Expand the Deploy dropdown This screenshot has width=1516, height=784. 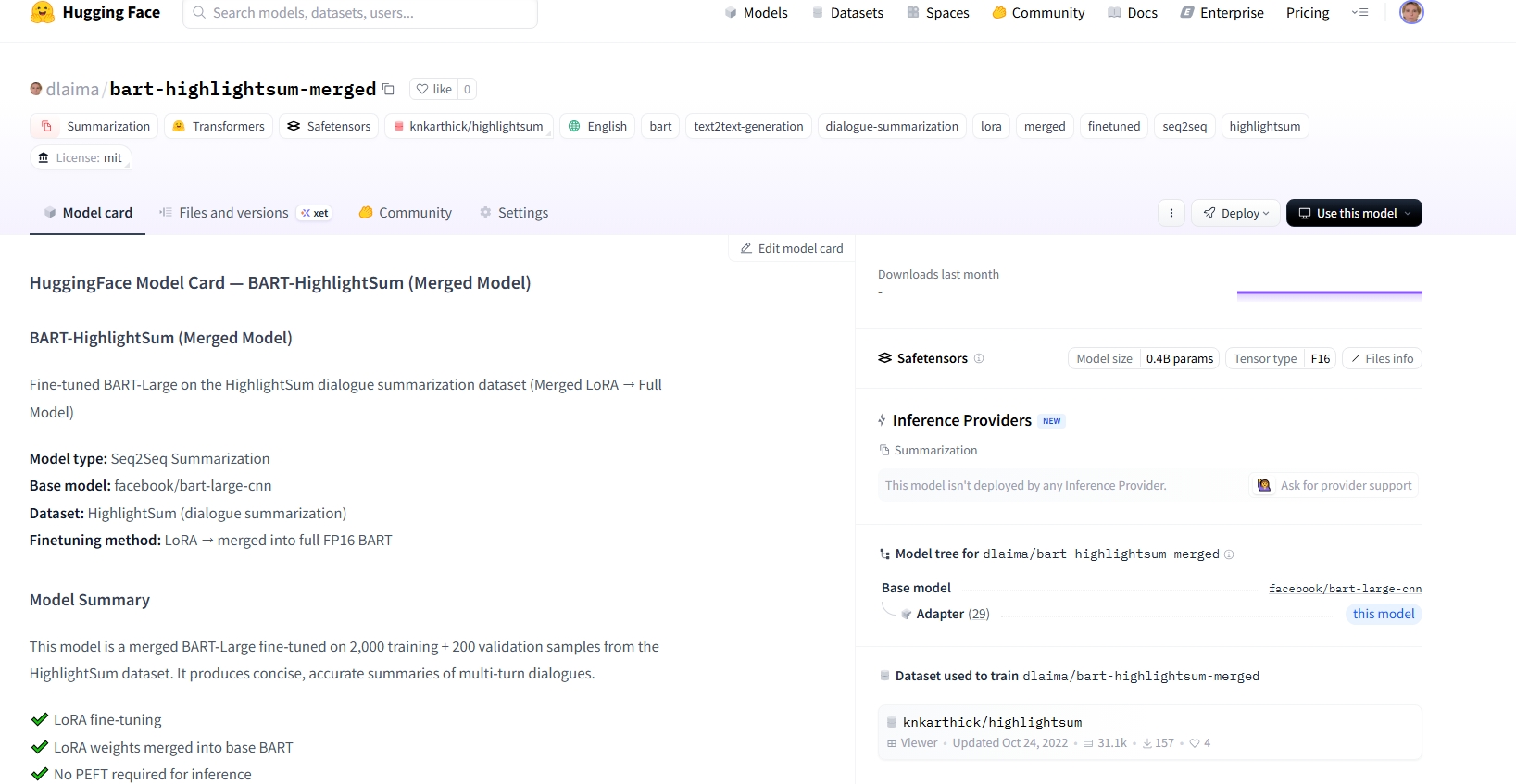tap(1235, 213)
